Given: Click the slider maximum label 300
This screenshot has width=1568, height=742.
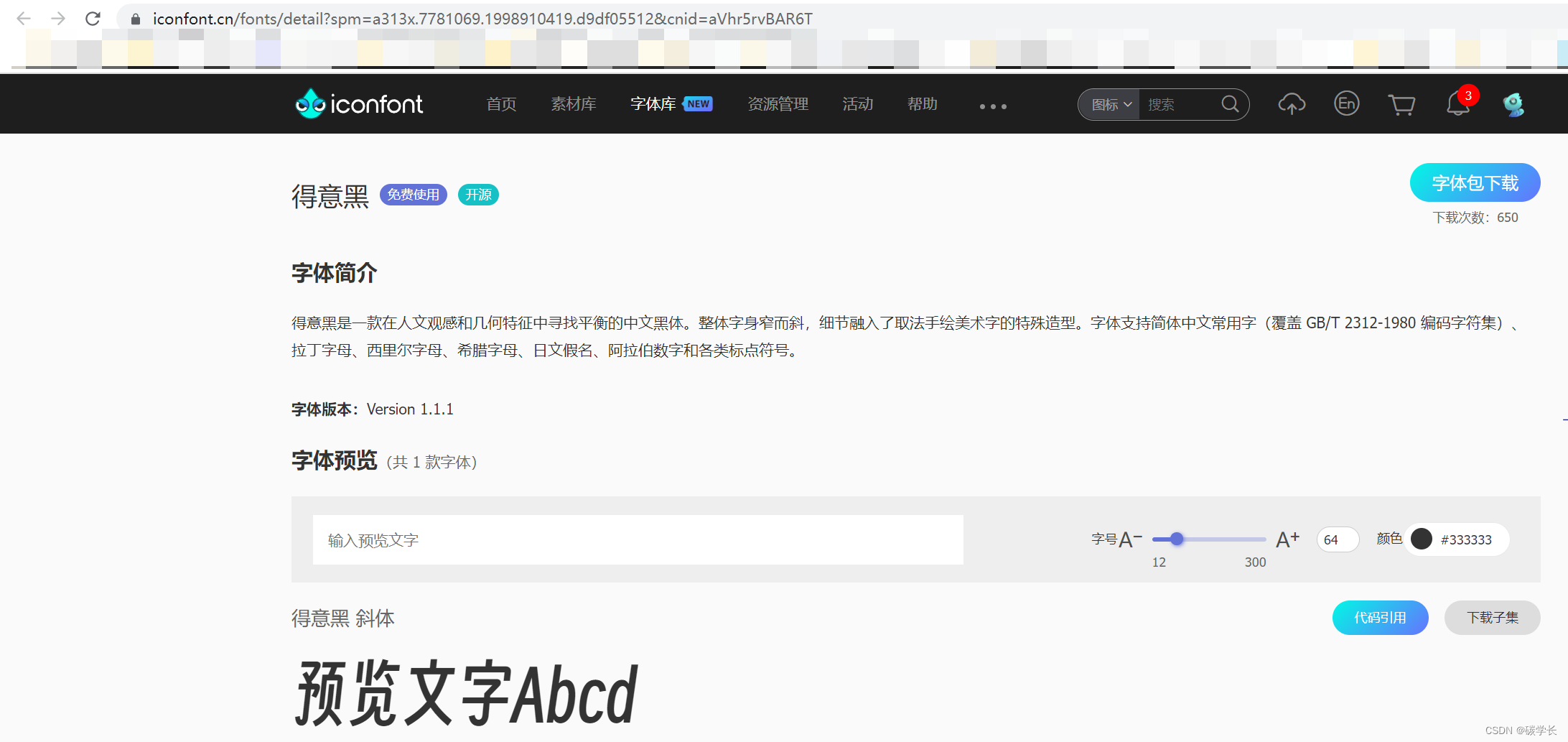Looking at the screenshot, I should 1255,562.
